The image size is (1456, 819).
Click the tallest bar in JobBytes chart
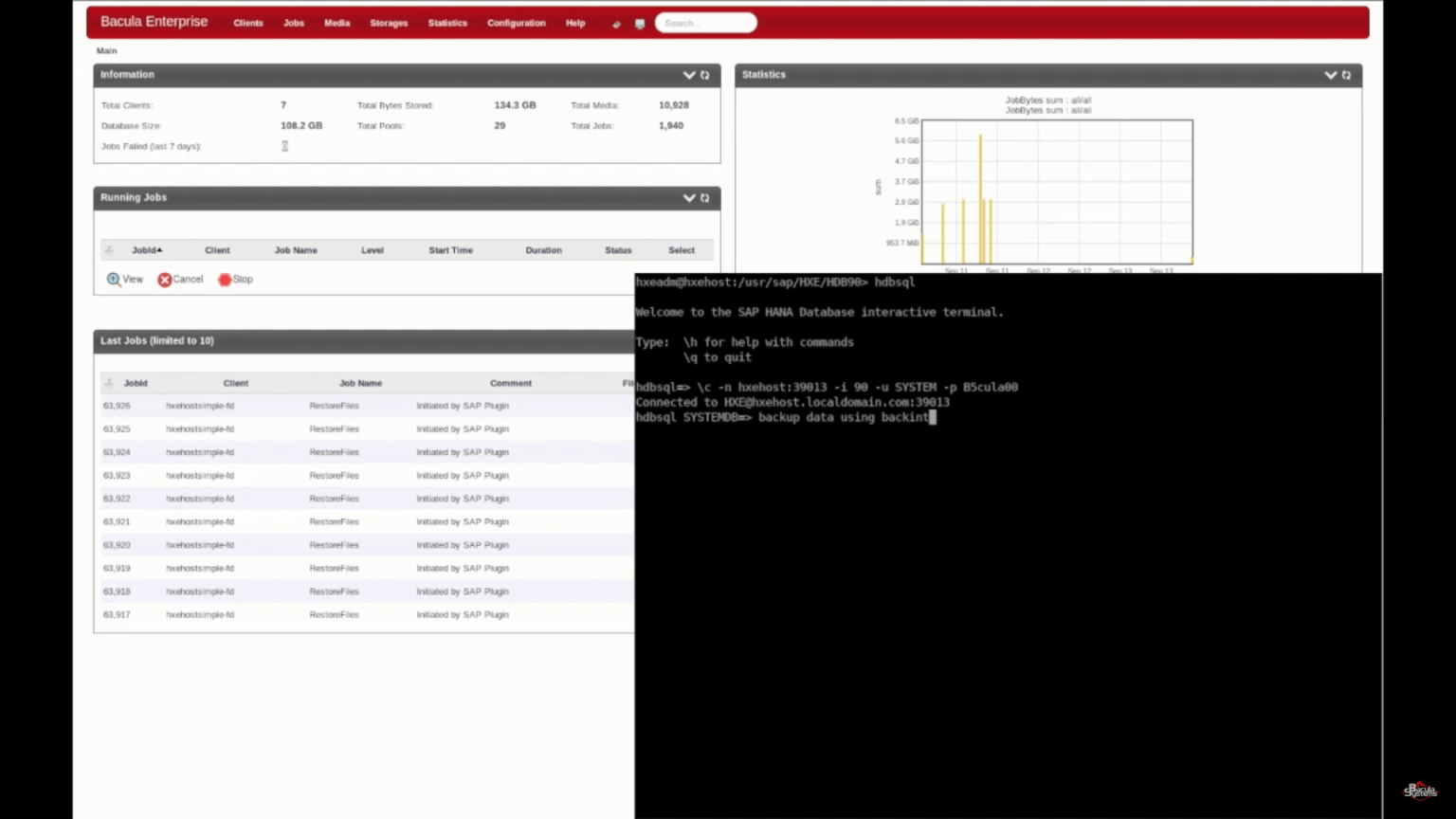980,199
